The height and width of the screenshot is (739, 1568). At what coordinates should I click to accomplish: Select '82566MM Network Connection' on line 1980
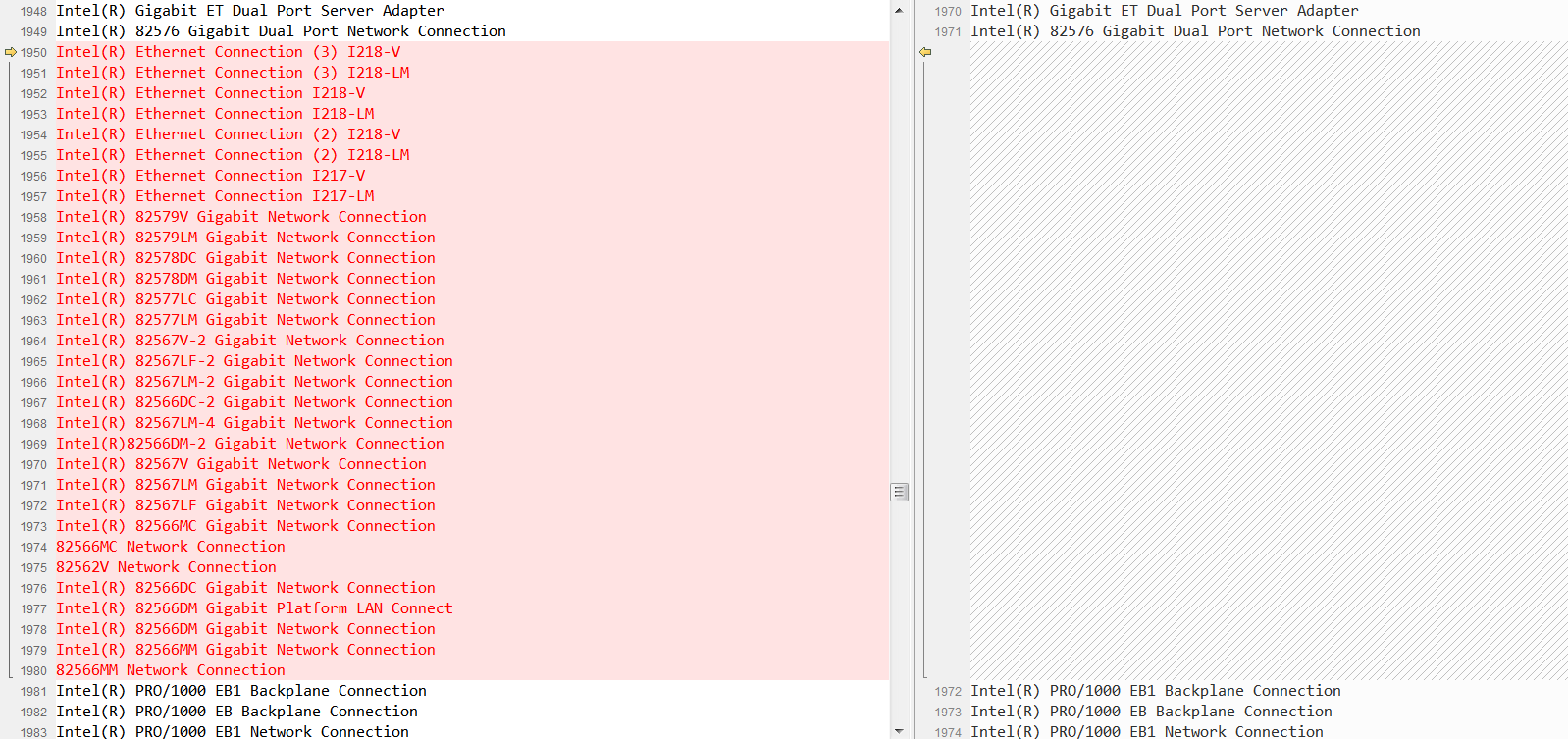(171, 670)
